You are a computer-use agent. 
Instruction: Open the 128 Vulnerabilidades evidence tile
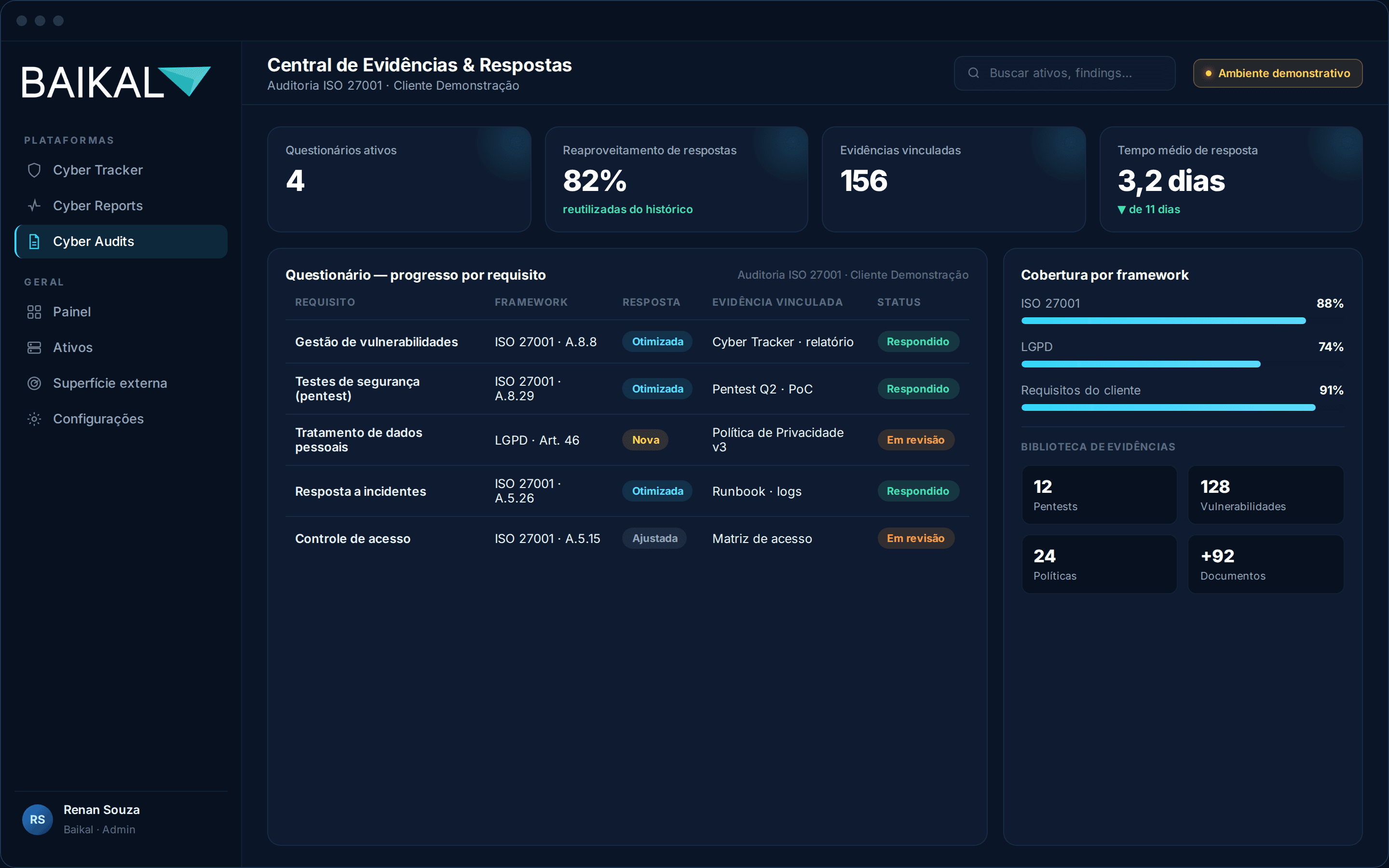click(x=1266, y=495)
